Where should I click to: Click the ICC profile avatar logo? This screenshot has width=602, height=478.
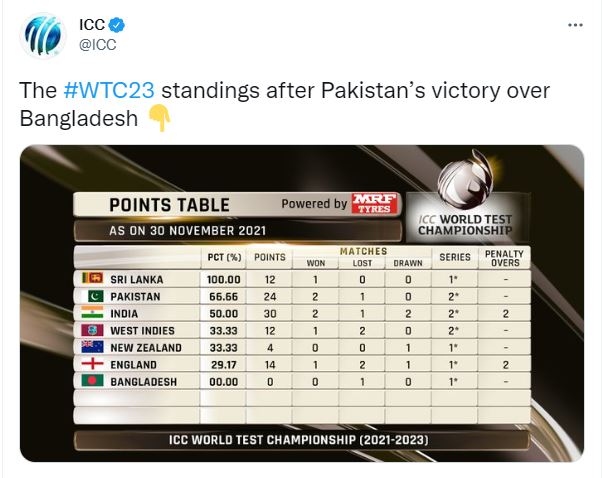tap(43, 36)
